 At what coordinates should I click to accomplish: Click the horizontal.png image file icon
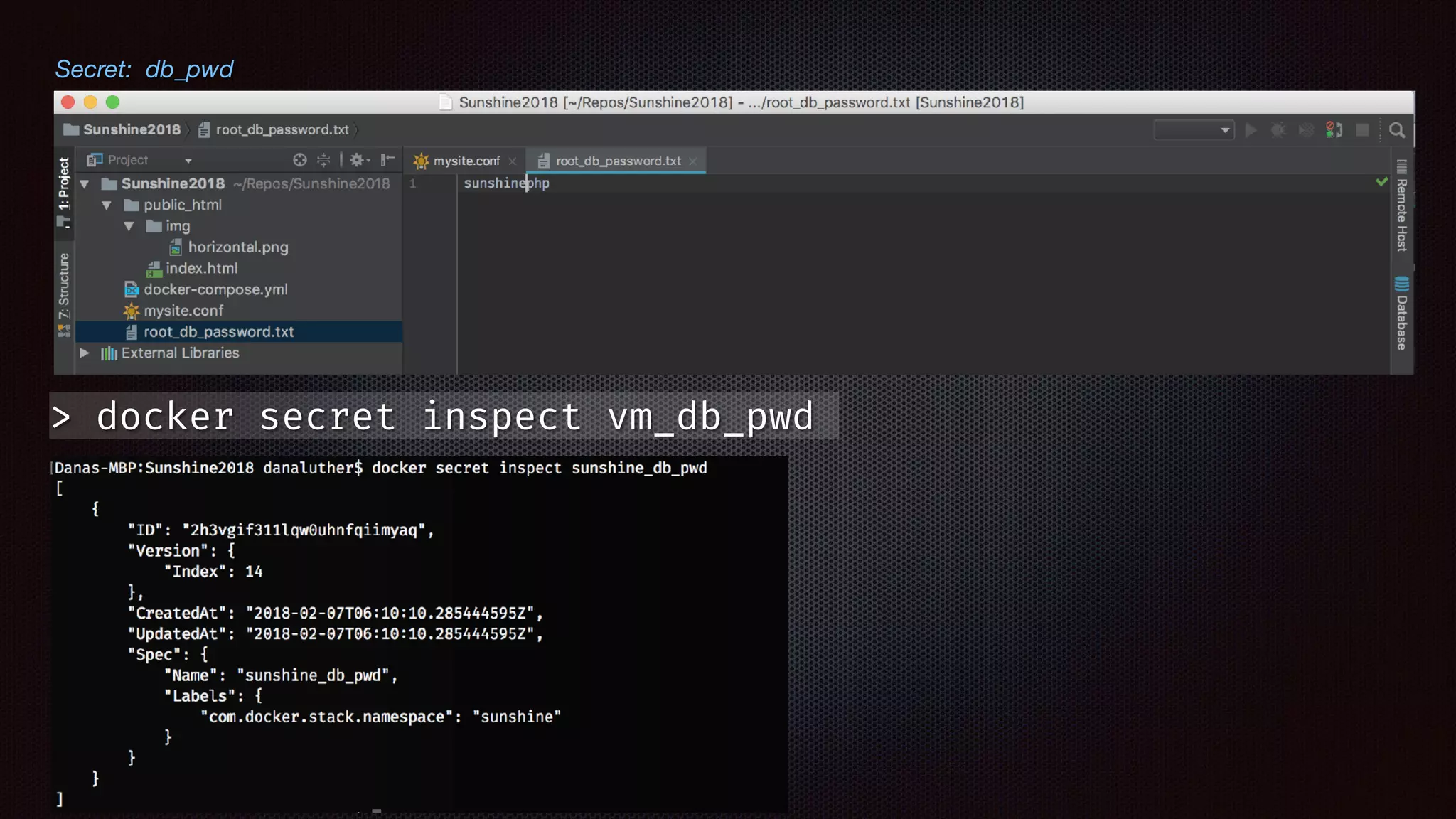click(176, 247)
